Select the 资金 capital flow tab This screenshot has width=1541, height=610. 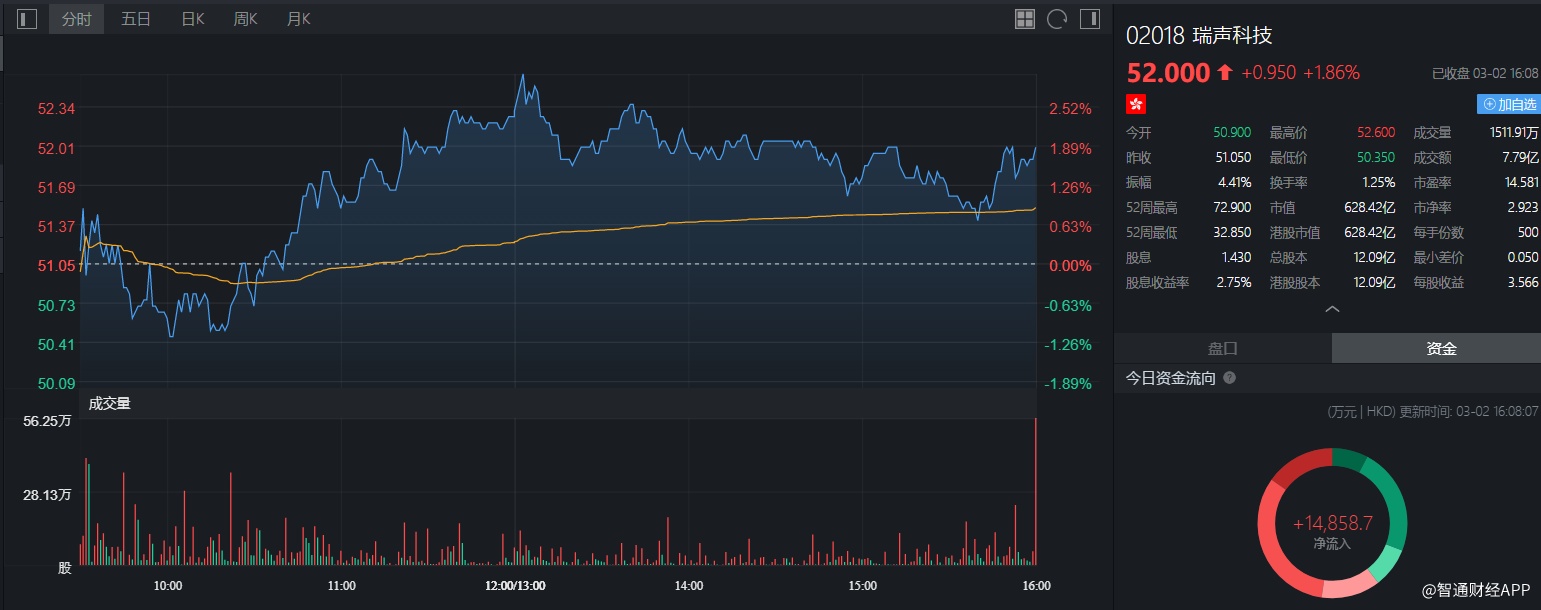coord(1441,349)
